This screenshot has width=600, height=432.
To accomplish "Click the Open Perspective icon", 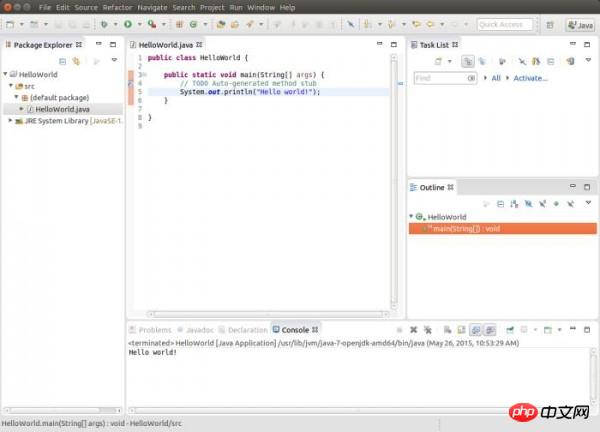I will pos(550,25).
